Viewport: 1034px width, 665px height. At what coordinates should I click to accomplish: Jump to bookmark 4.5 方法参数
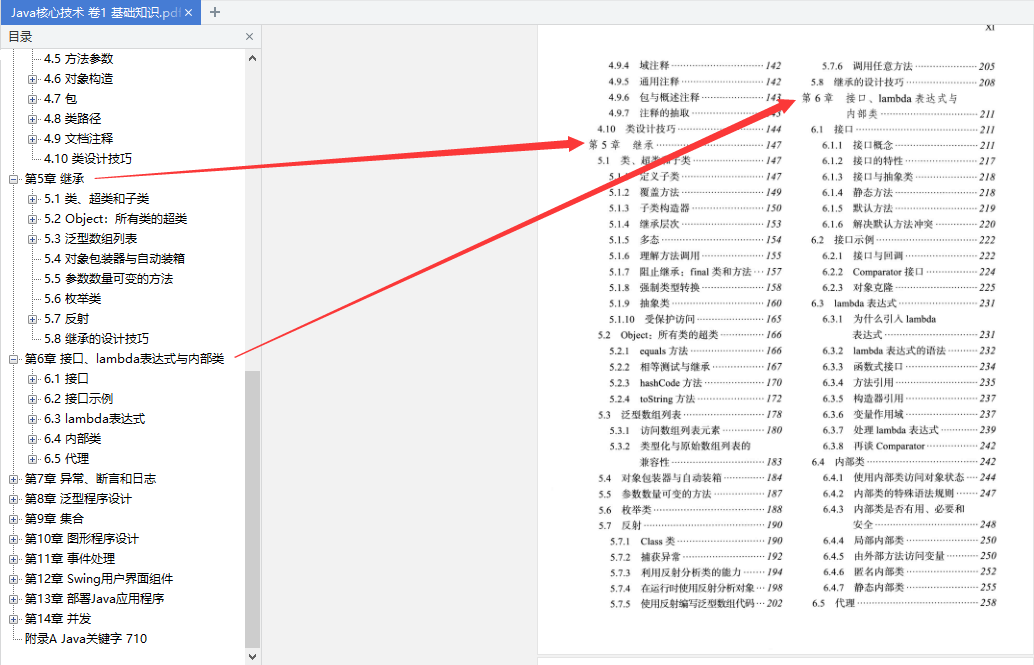pyautogui.click(x=78, y=59)
